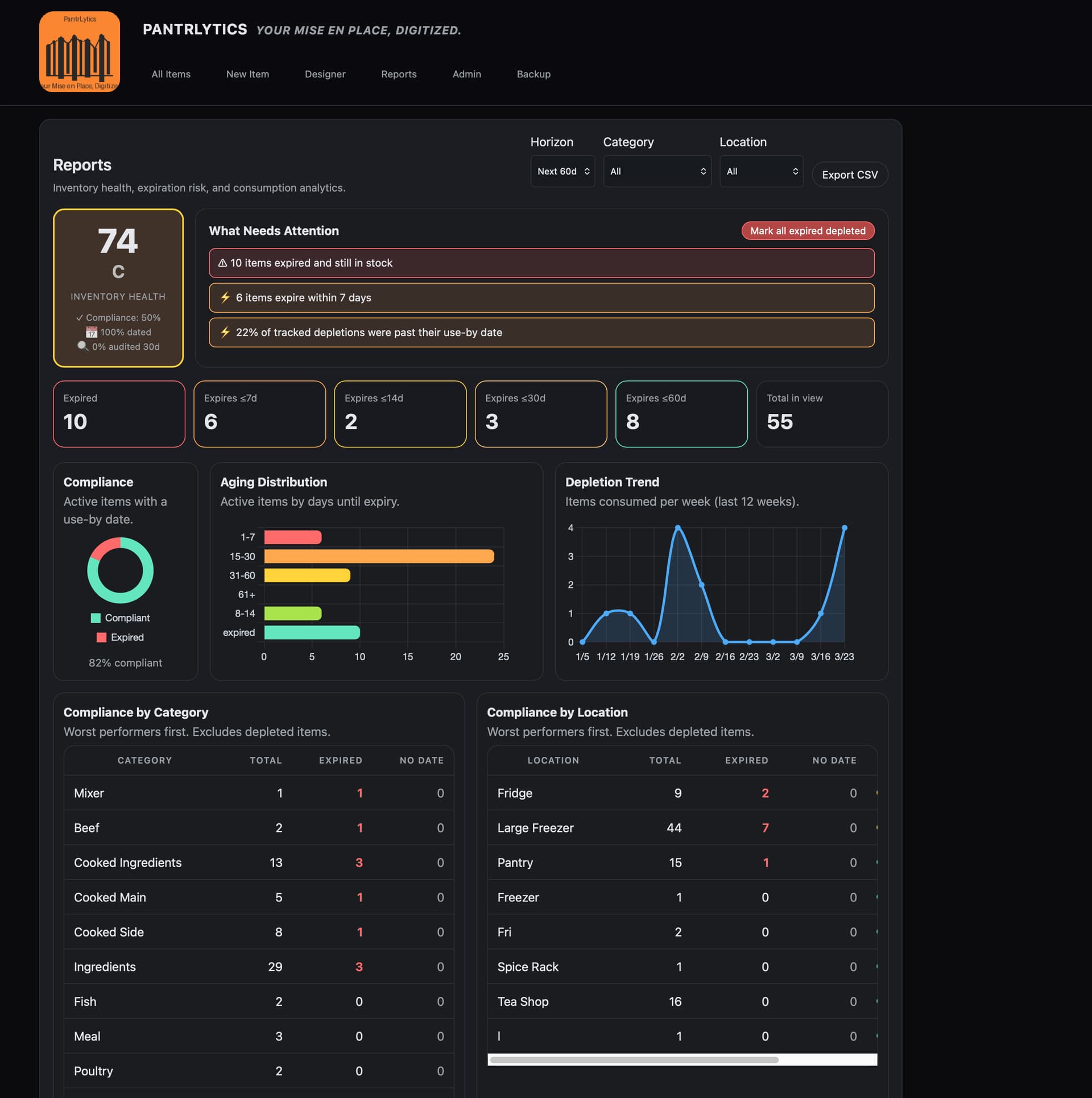
Task: Click the orange 15-30 aging bar
Action: (379, 556)
